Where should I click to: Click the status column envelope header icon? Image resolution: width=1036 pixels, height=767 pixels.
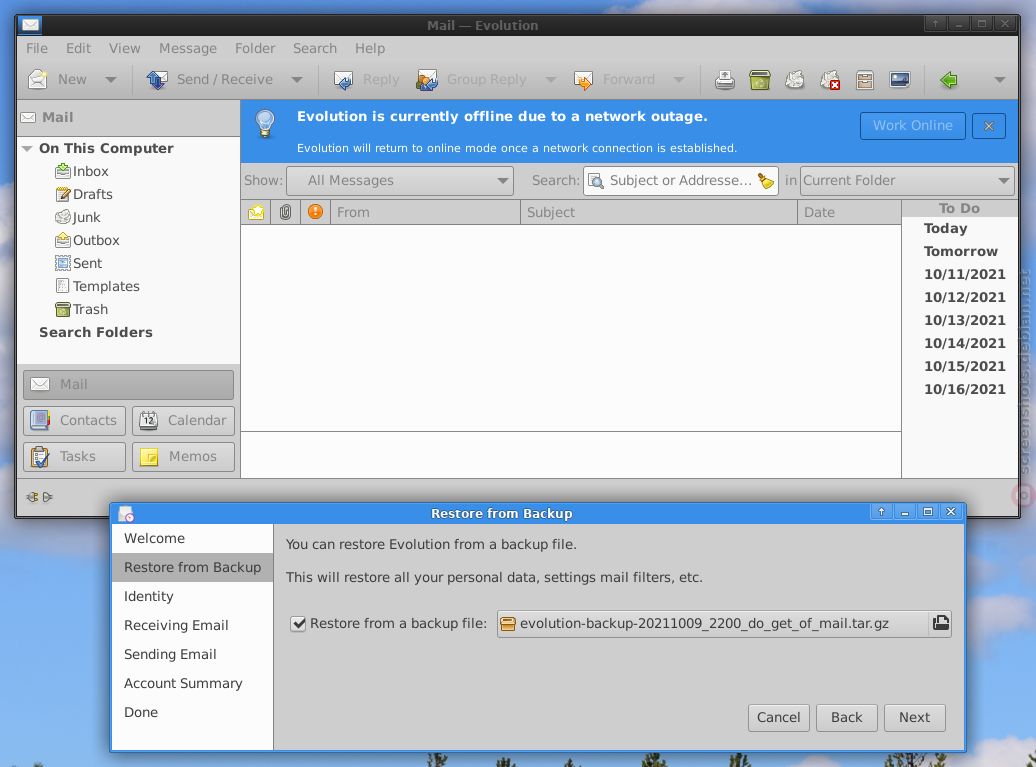256,212
